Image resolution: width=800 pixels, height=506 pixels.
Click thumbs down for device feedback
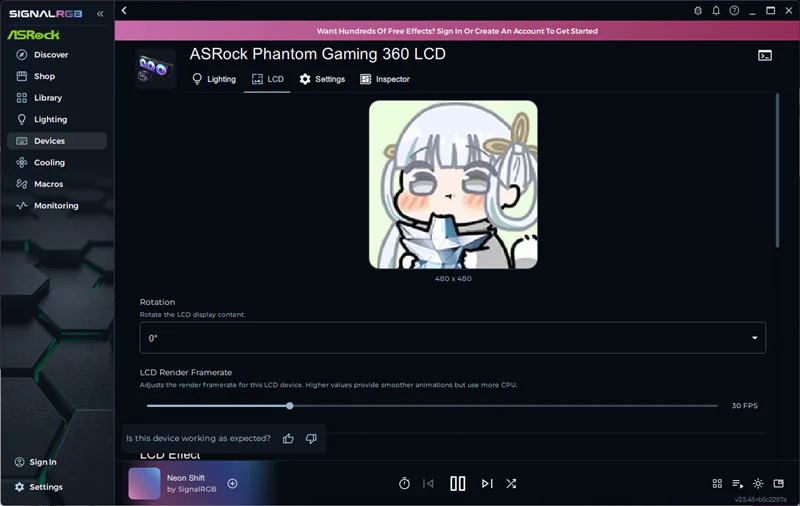[x=311, y=439]
